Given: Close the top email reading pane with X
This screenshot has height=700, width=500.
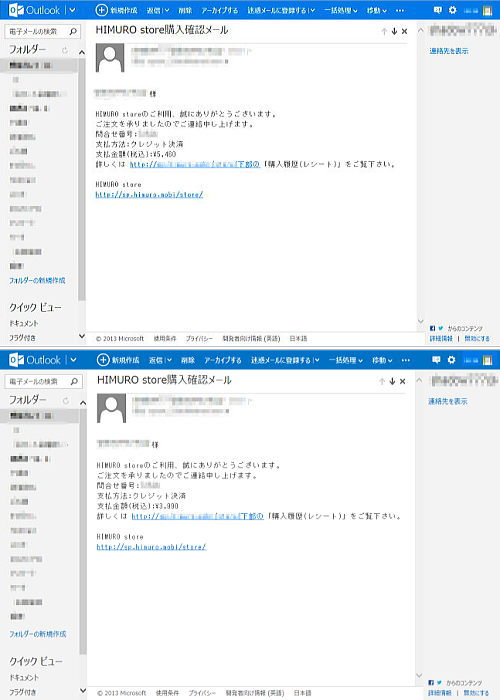Looking at the screenshot, I should pos(404,31).
